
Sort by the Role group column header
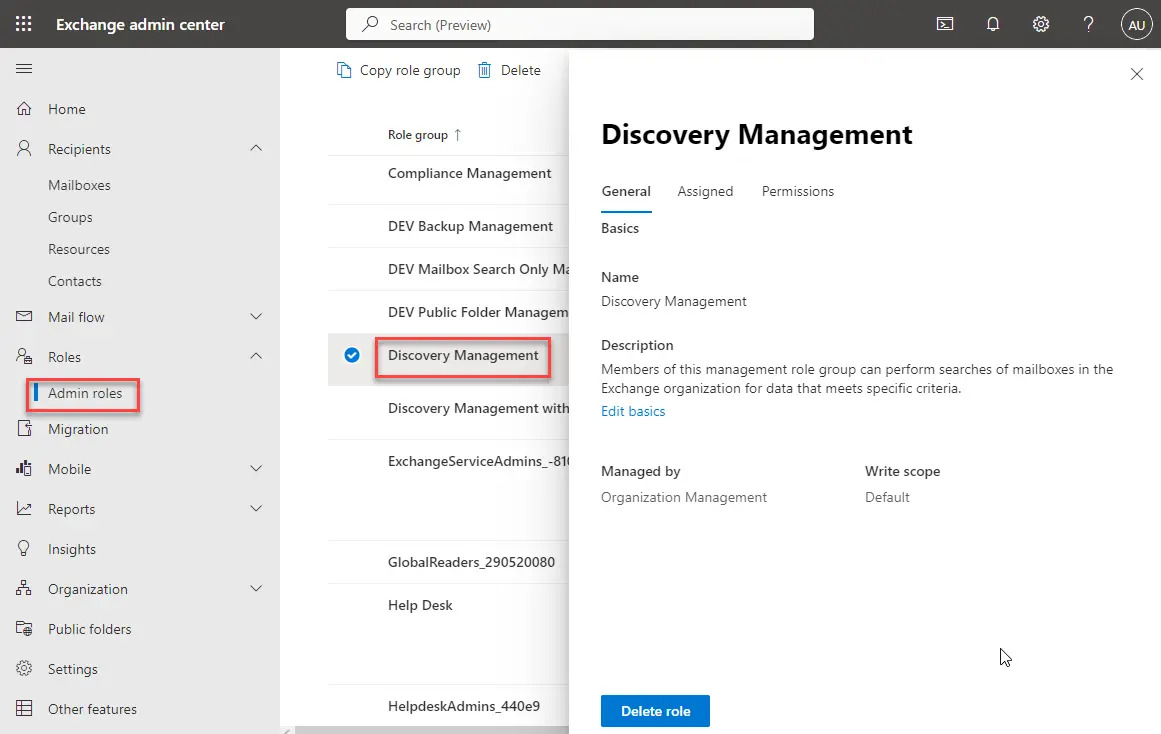[423, 134]
